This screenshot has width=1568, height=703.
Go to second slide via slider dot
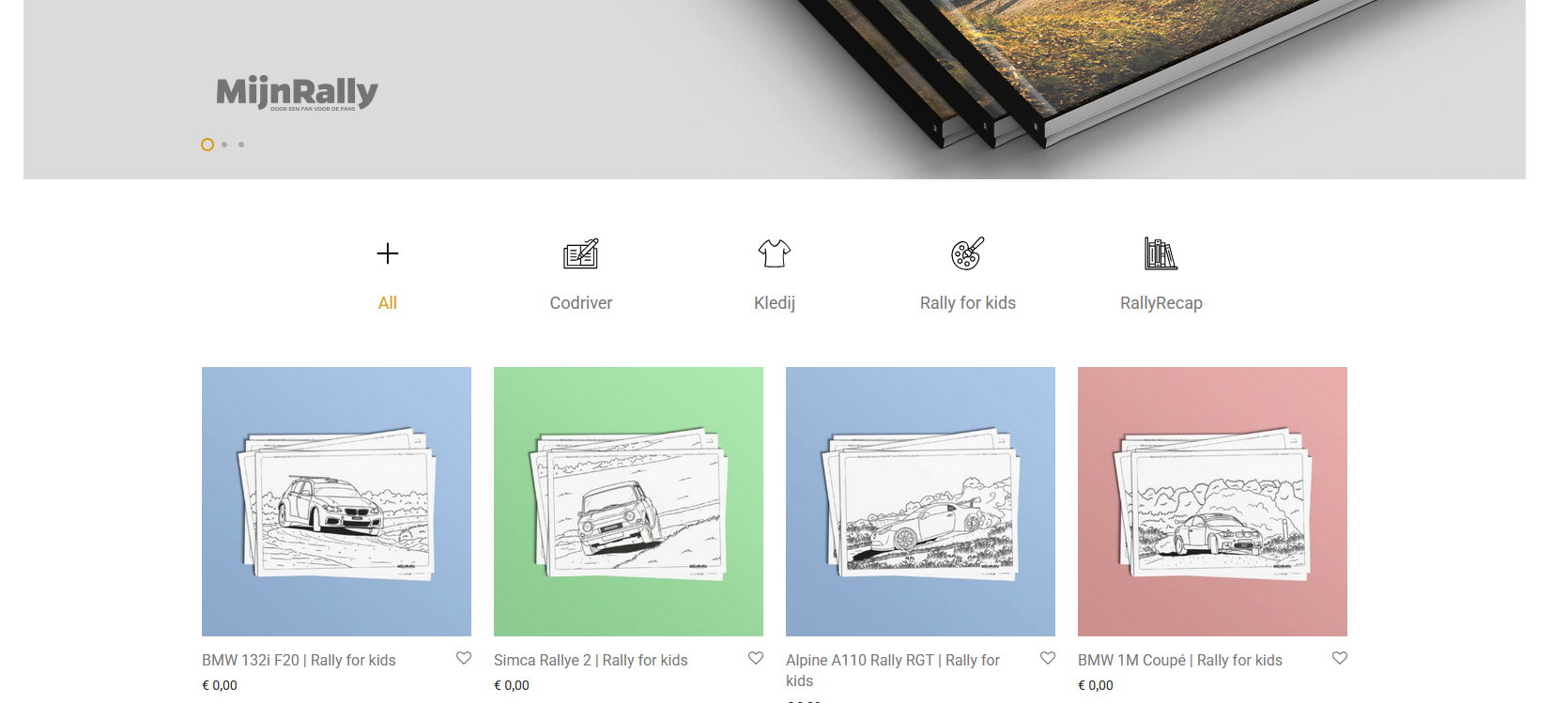224,145
